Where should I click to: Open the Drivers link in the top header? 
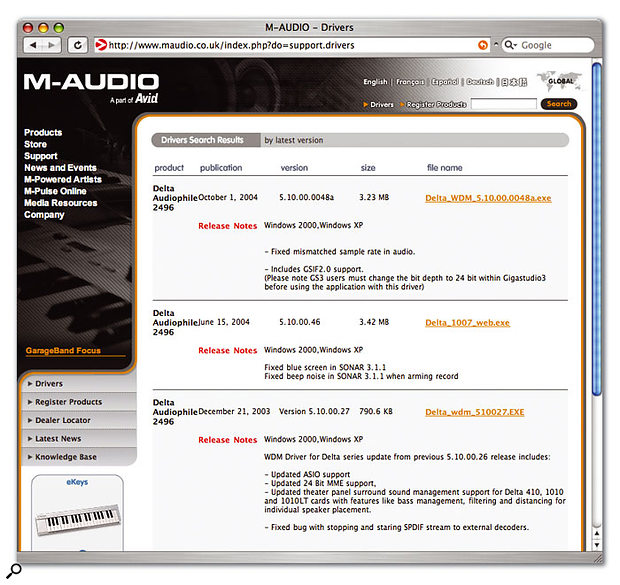pyautogui.click(x=382, y=104)
